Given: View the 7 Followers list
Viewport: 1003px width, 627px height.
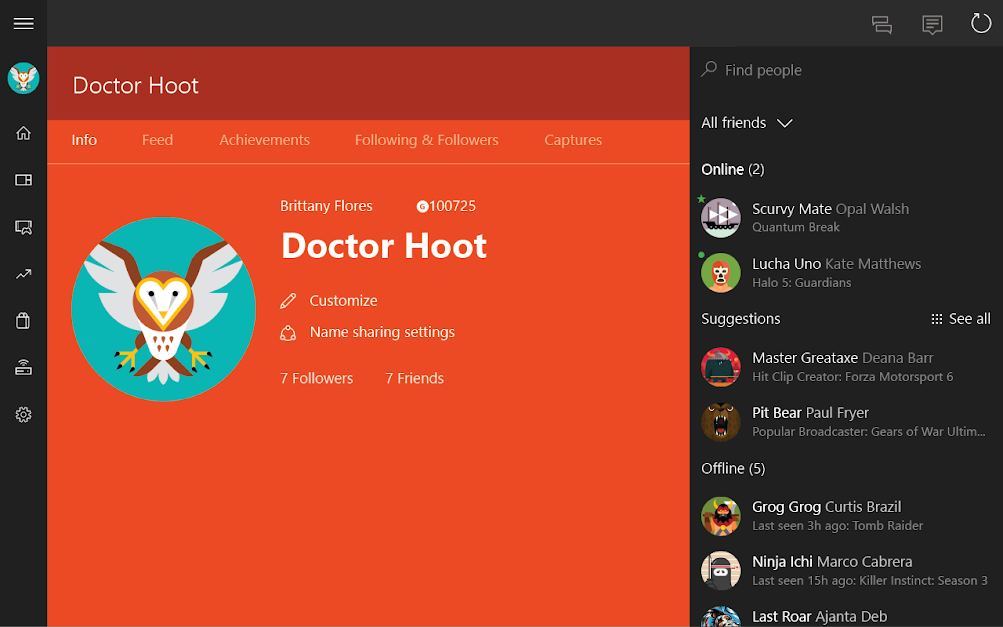Looking at the screenshot, I should (316, 378).
